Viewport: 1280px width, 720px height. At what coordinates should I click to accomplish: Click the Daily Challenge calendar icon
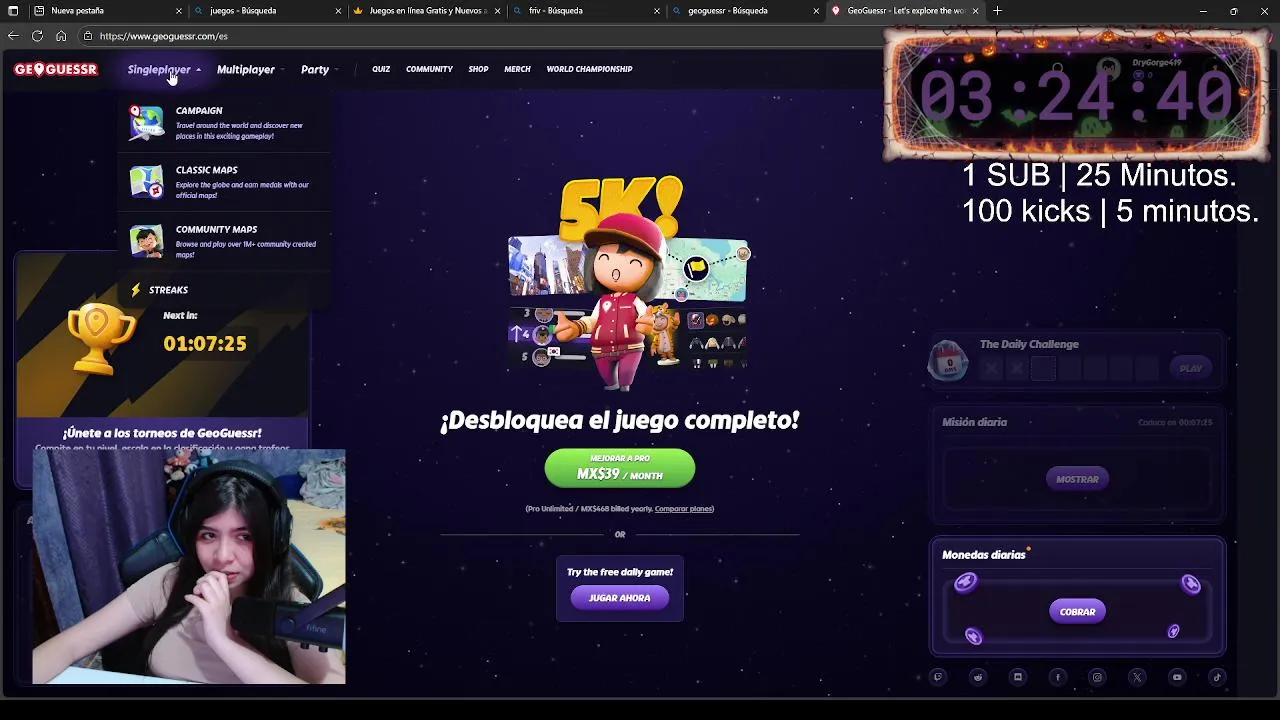(948, 360)
